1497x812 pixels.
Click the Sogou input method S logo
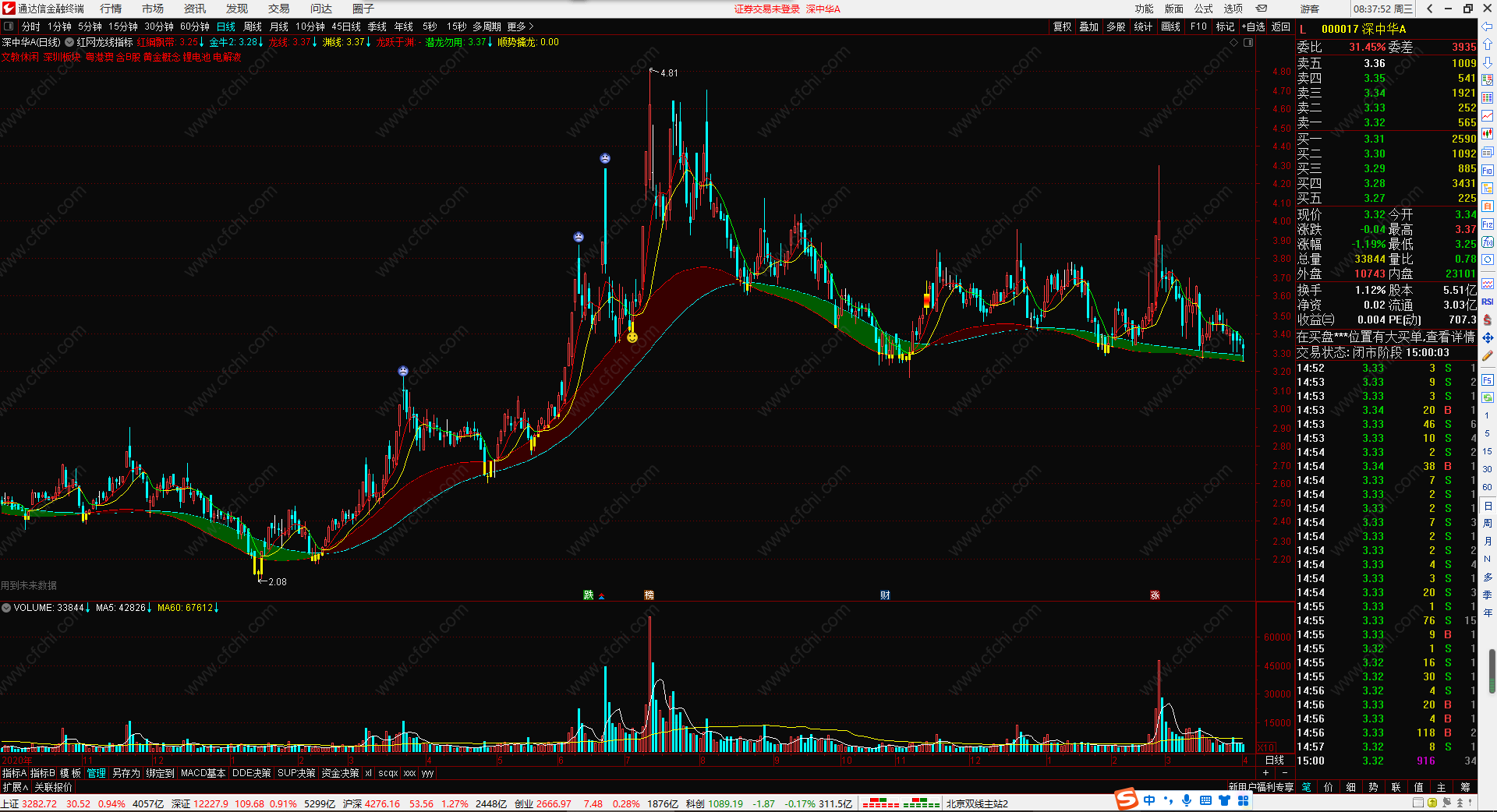click(1126, 800)
